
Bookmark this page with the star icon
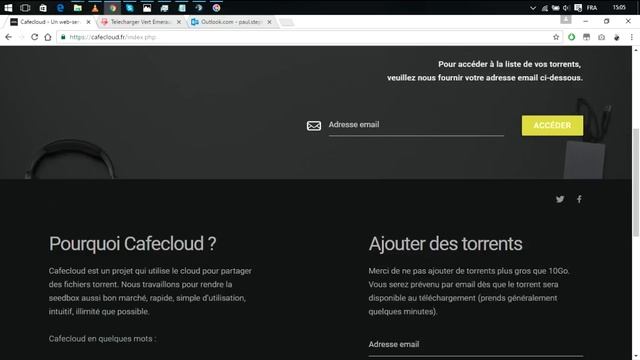(x=556, y=37)
